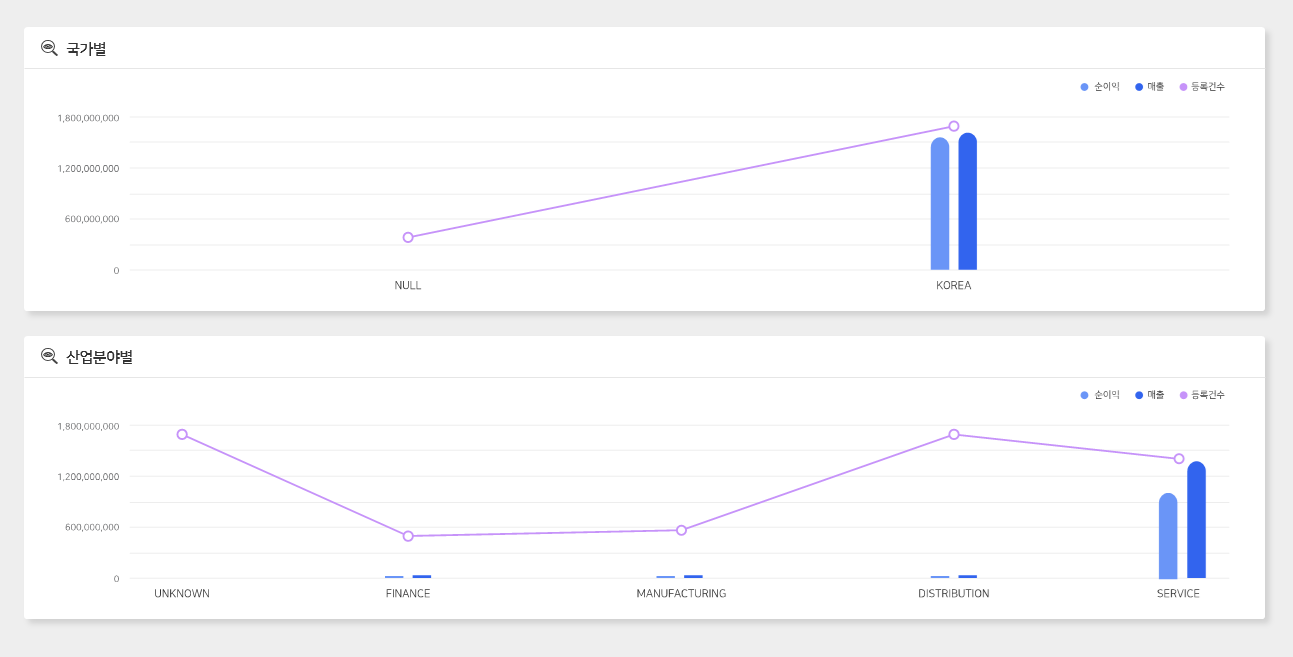Toggle 등록건수 legend in the 국가별 chart
This screenshot has height=657, width=1293.
pos(1202,87)
